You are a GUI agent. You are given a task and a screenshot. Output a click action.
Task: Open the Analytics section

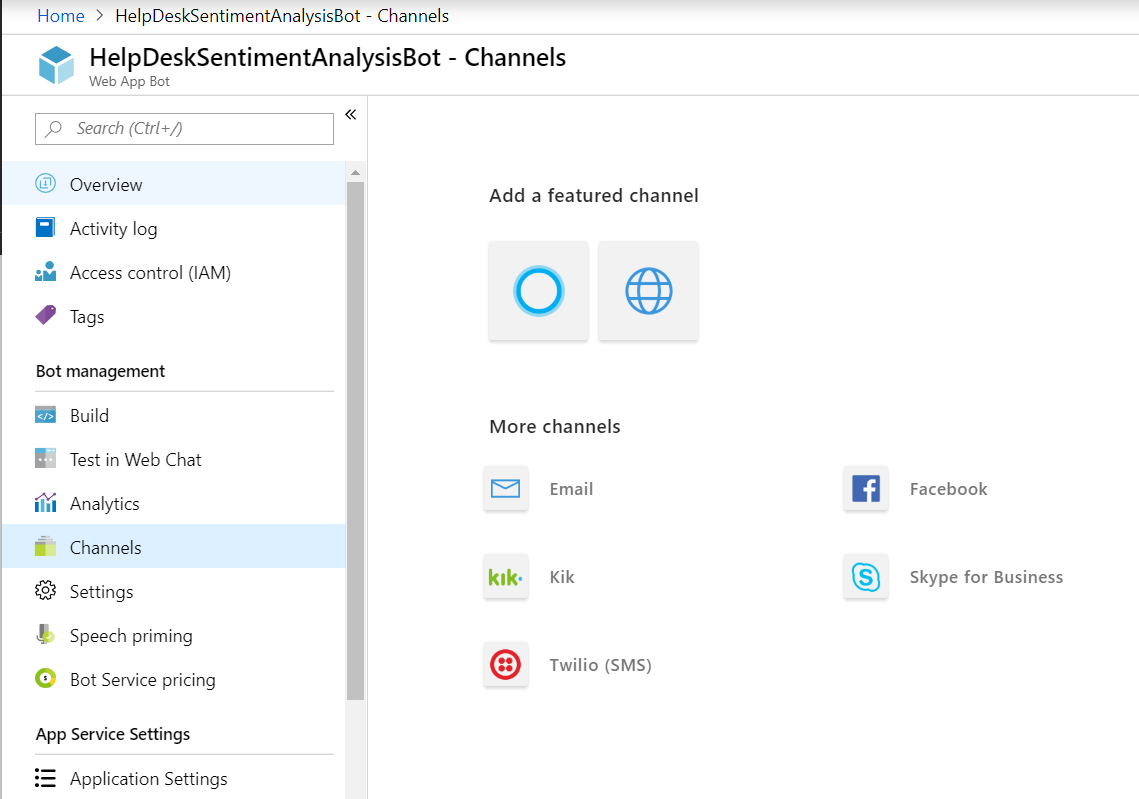coord(104,504)
